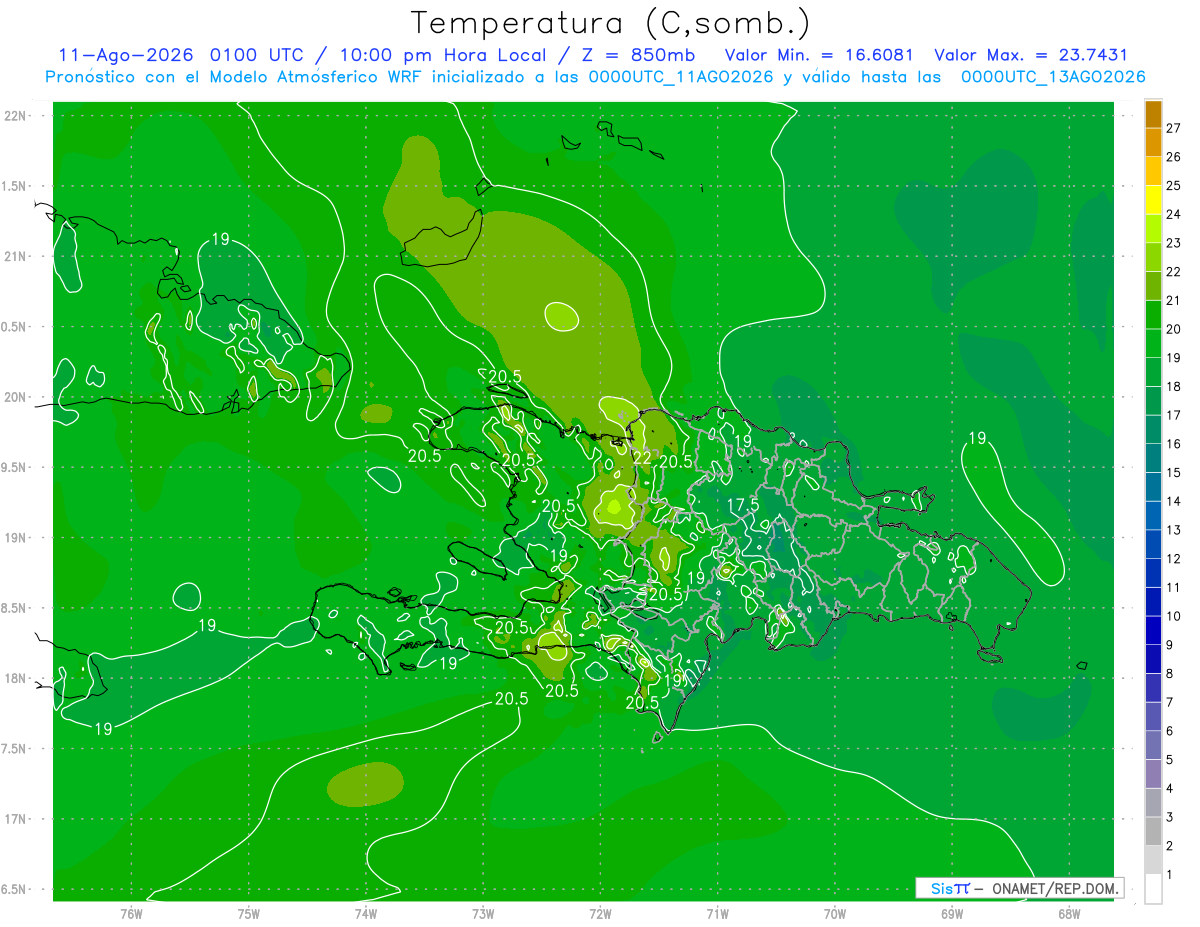Viewport: 1200px width, 927px height.
Task: Click the '73W' longitude axis label
Action: pos(483,913)
